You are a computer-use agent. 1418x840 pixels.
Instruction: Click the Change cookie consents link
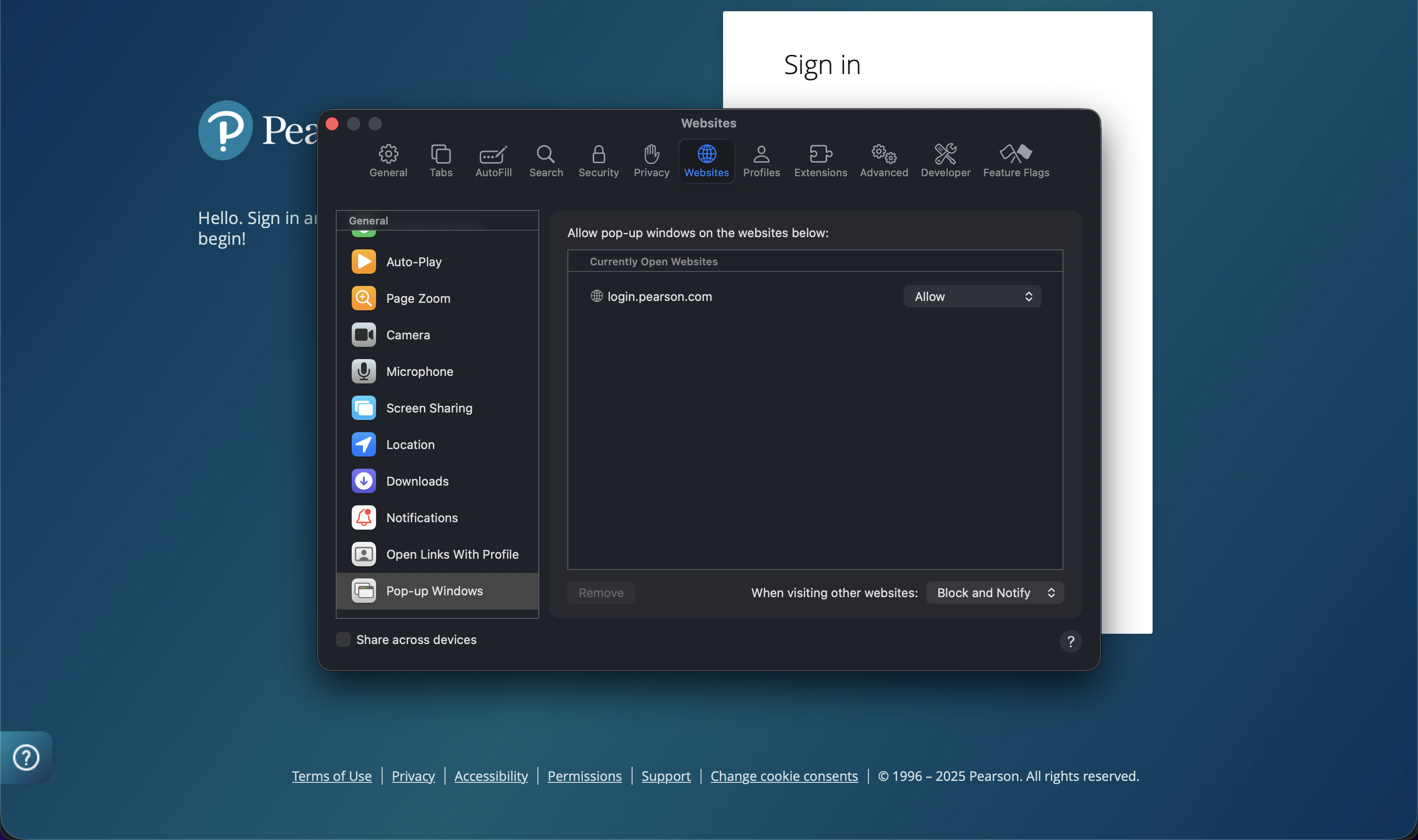[784, 776]
